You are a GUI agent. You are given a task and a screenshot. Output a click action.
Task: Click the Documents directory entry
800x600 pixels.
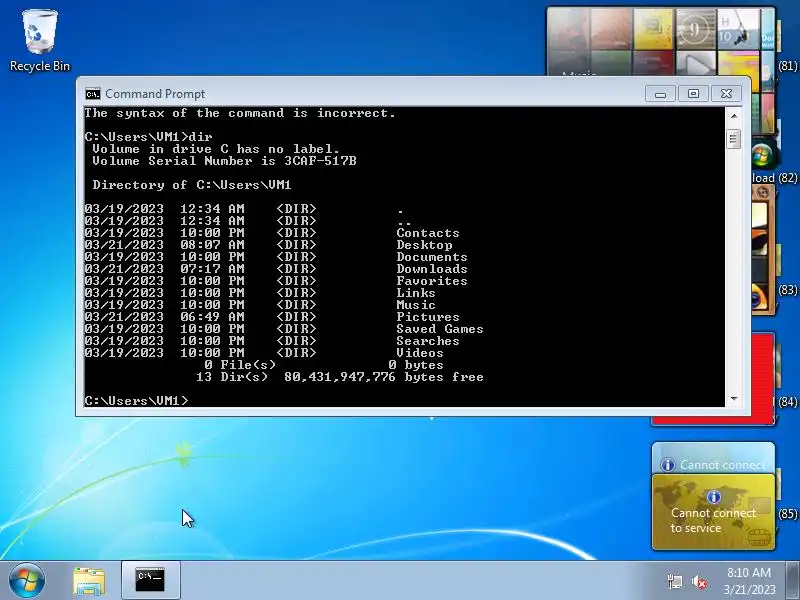click(x=432, y=257)
